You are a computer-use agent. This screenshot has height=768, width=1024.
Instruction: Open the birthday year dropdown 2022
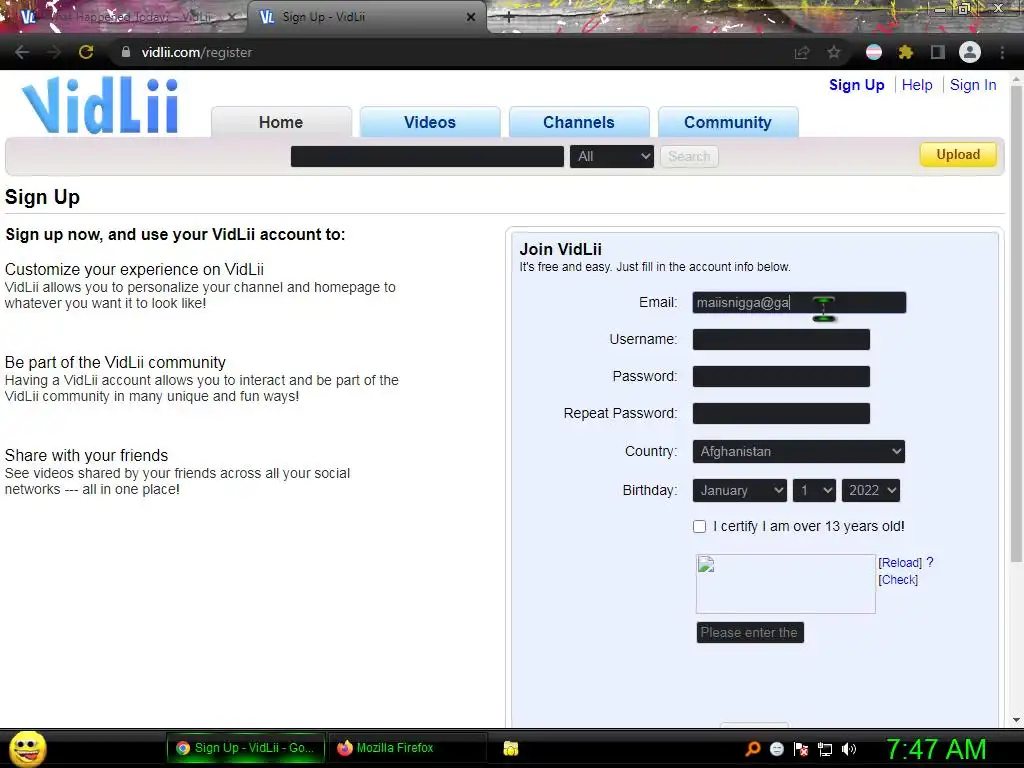(x=871, y=490)
